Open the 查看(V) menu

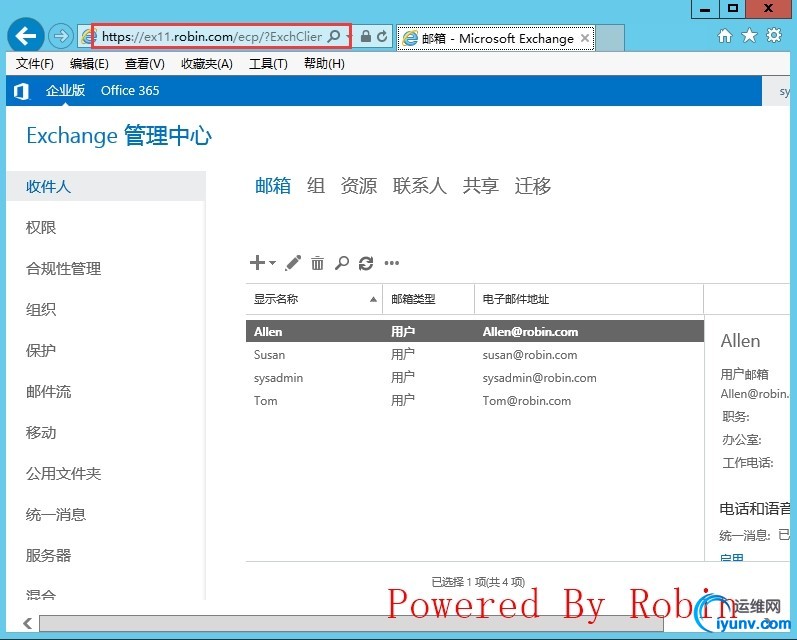(x=145, y=64)
